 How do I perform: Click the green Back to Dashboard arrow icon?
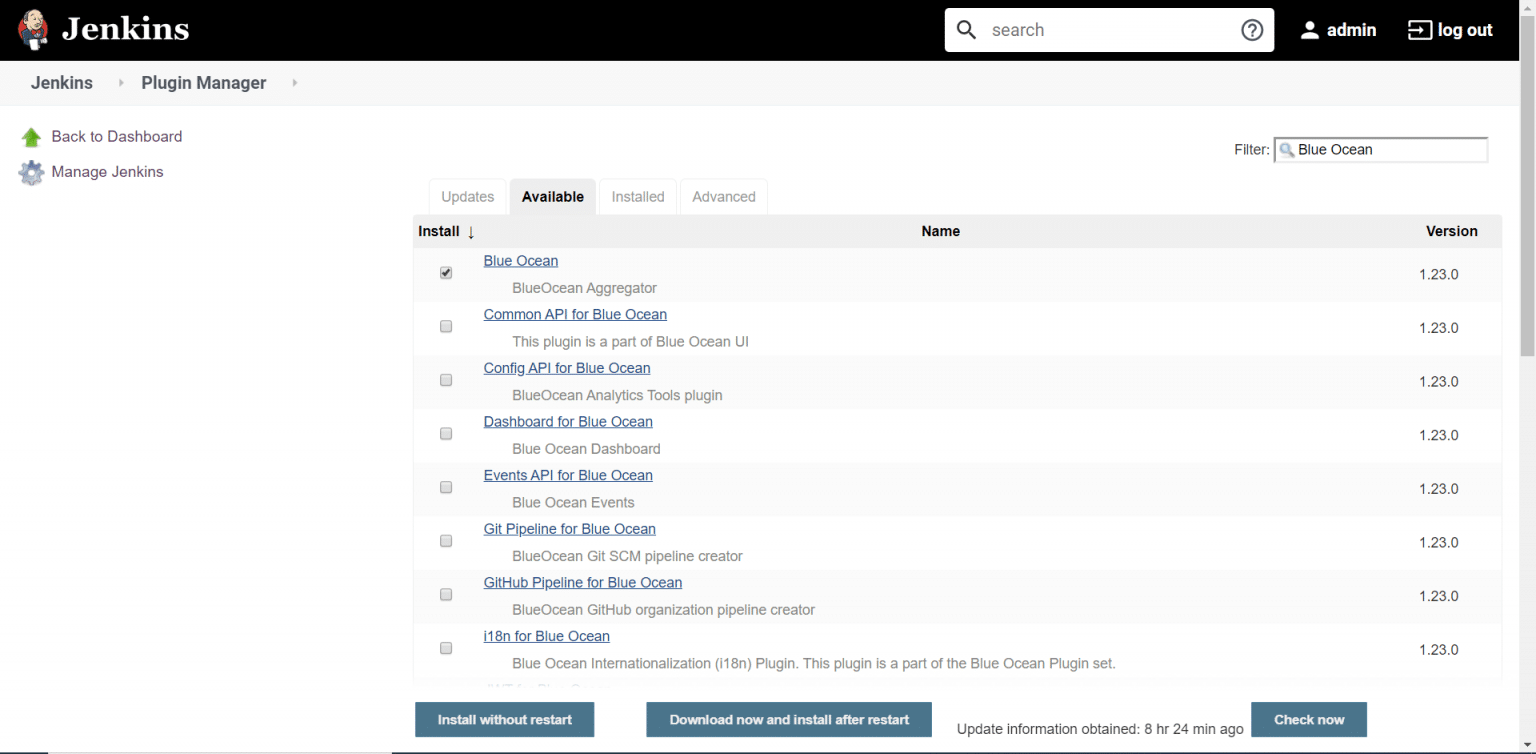31,136
